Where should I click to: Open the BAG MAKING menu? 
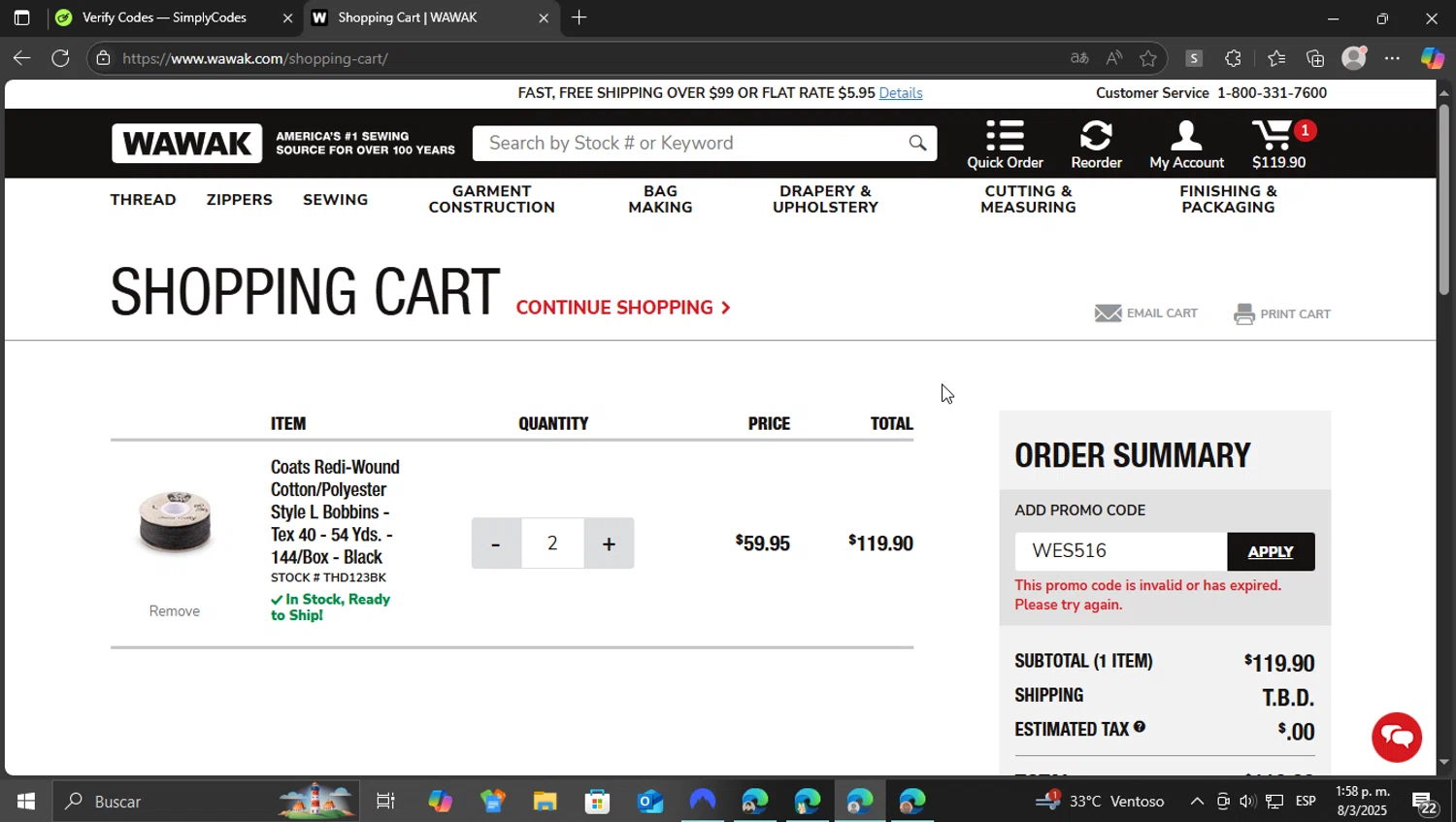[x=660, y=200]
